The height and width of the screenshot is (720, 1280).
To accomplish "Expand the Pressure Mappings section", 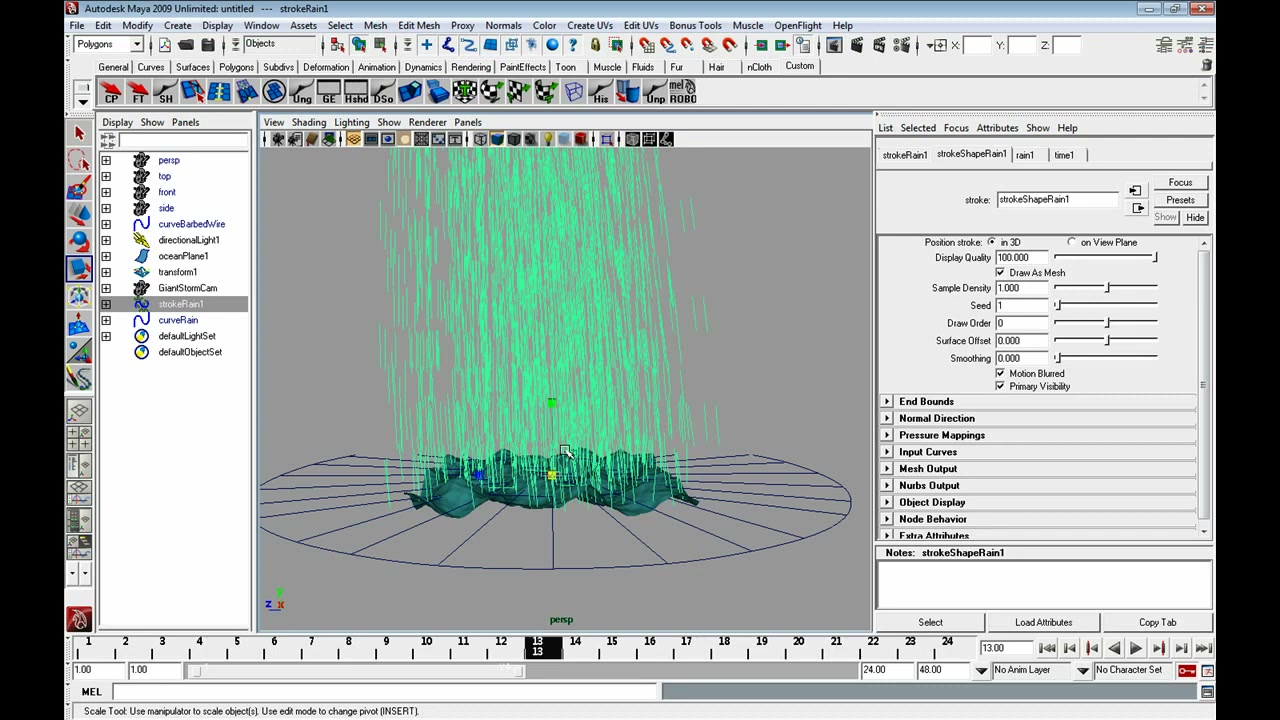I will [887, 435].
